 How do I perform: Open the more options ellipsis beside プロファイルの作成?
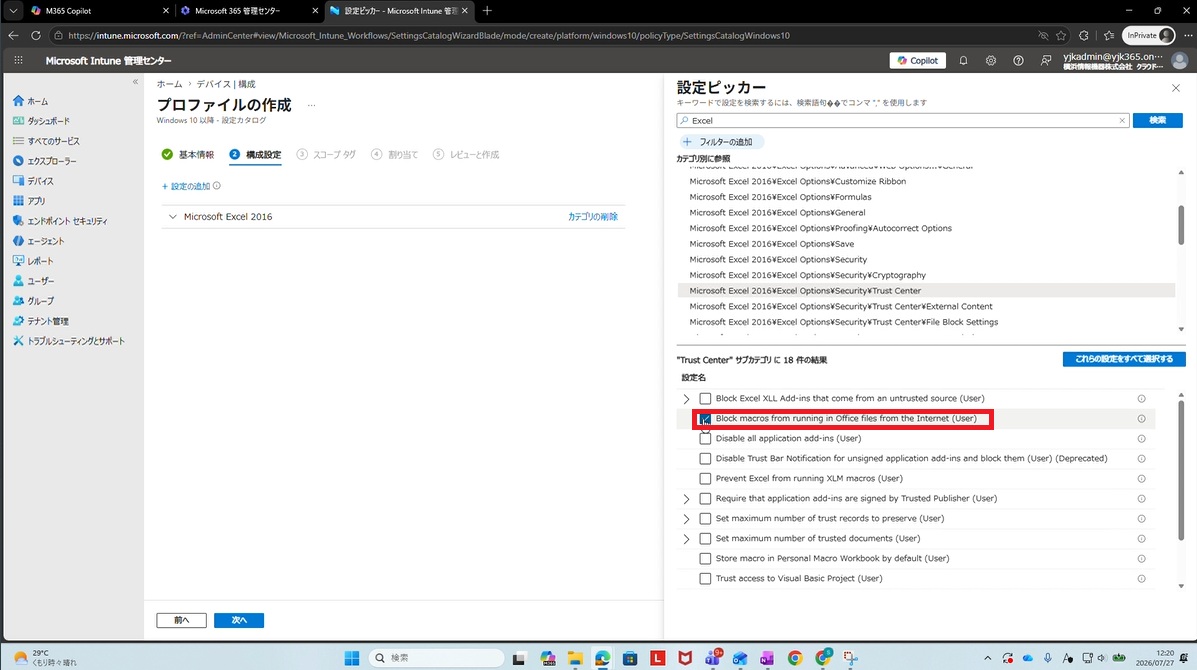click(x=311, y=105)
